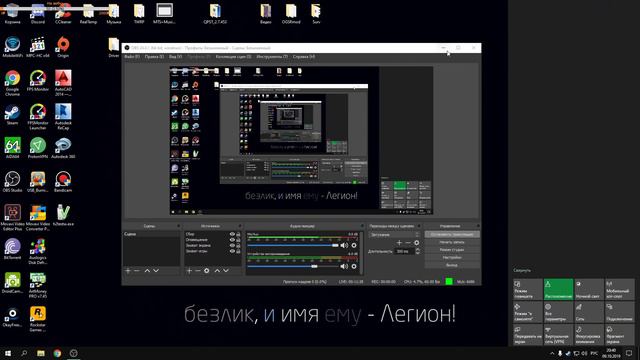Enable studio mode with Режим студии
Screen dimensions: 640x360
pyautogui.click(x=452, y=250)
